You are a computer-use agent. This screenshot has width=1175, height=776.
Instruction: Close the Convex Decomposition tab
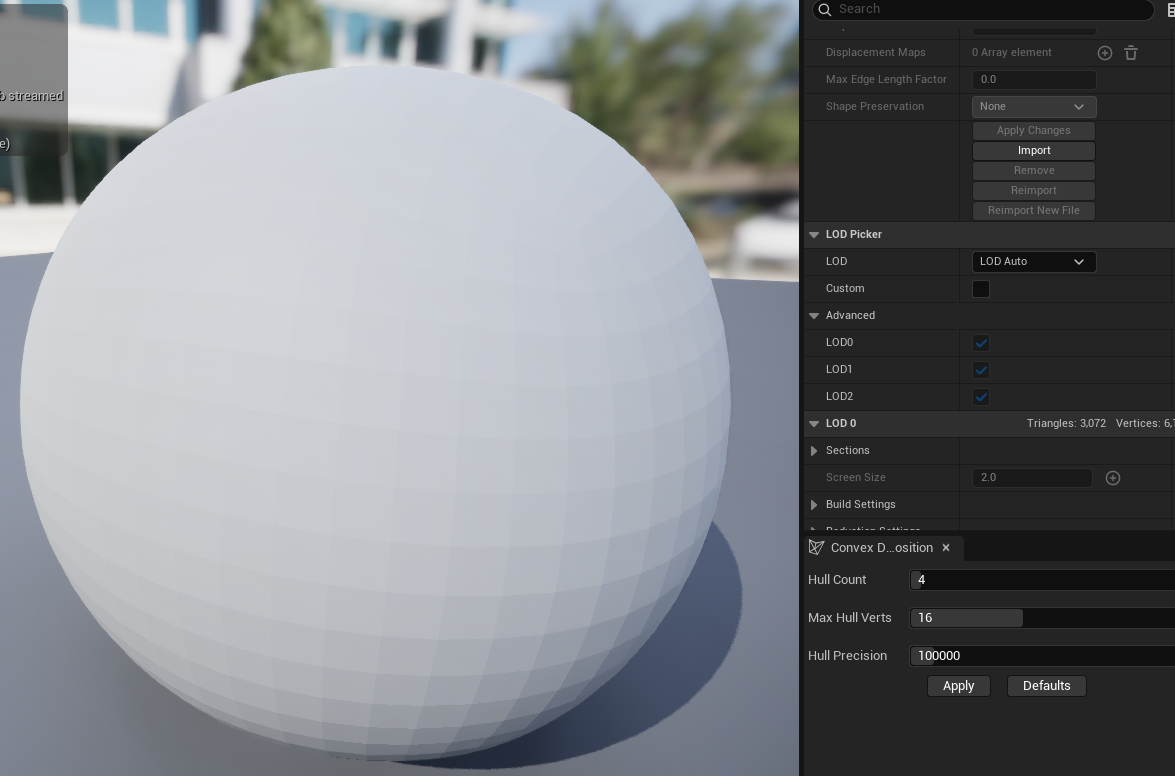pos(946,548)
